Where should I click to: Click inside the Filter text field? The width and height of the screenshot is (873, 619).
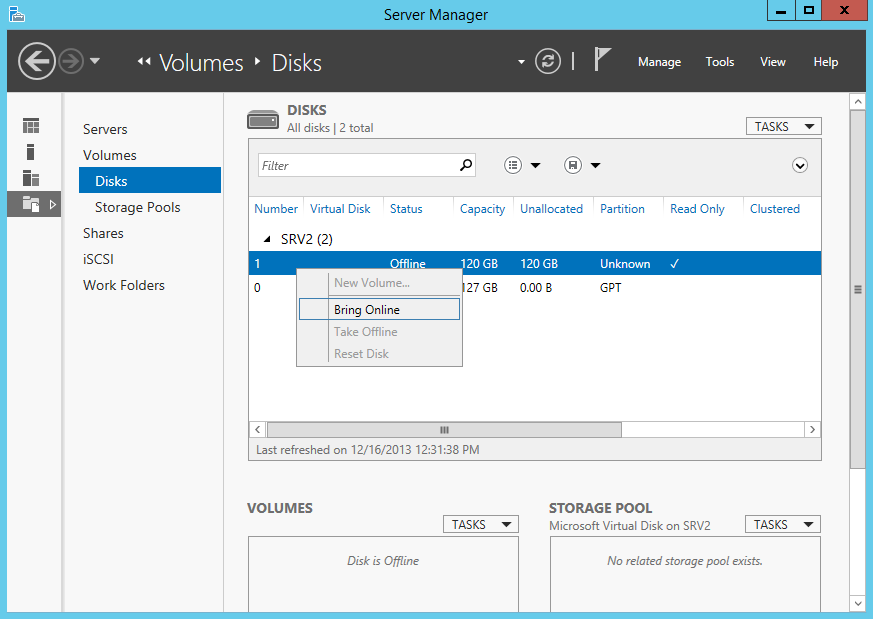coord(355,166)
